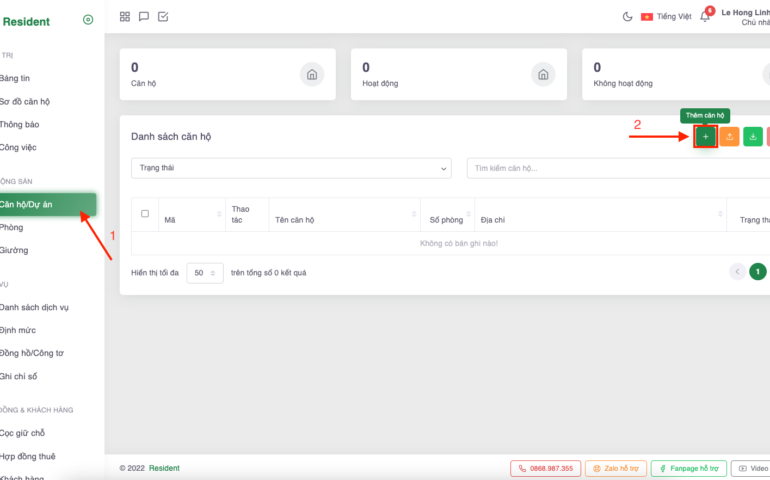The width and height of the screenshot is (770, 480).
Task: Open the grid apps icon in top bar
Action: pyautogui.click(x=125, y=17)
